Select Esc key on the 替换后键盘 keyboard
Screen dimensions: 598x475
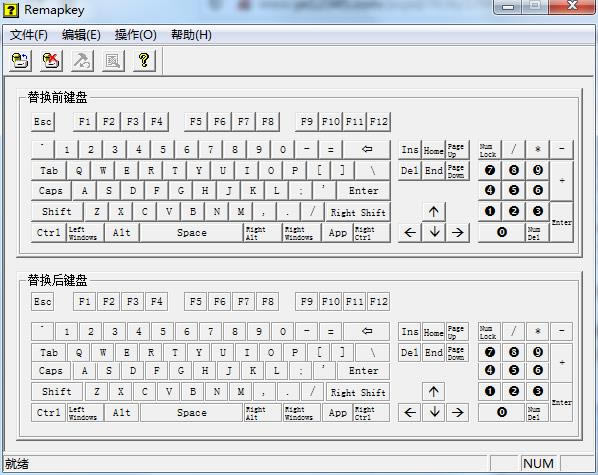(x=42, y=302)
